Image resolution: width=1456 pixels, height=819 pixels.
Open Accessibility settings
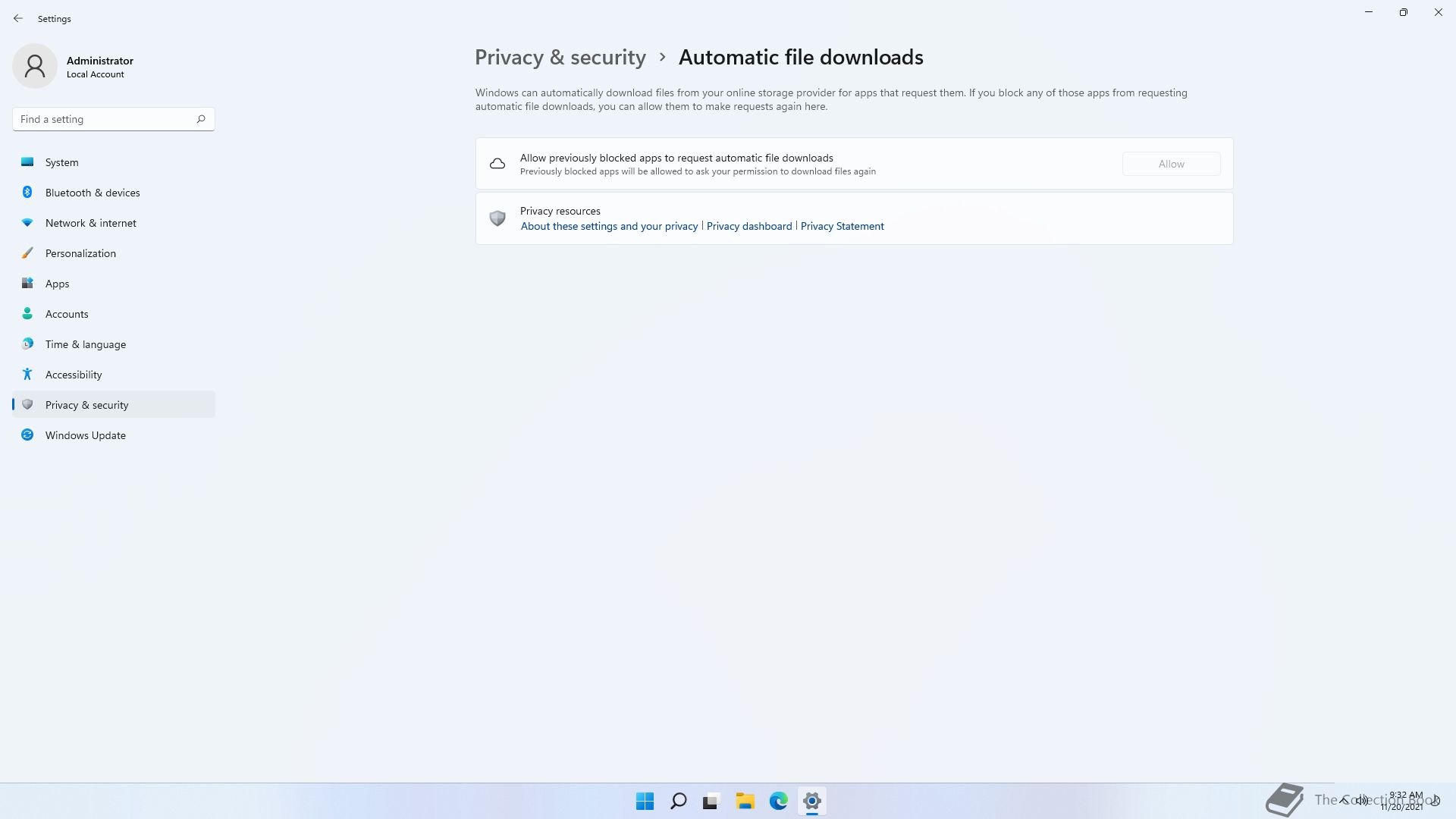114,375
